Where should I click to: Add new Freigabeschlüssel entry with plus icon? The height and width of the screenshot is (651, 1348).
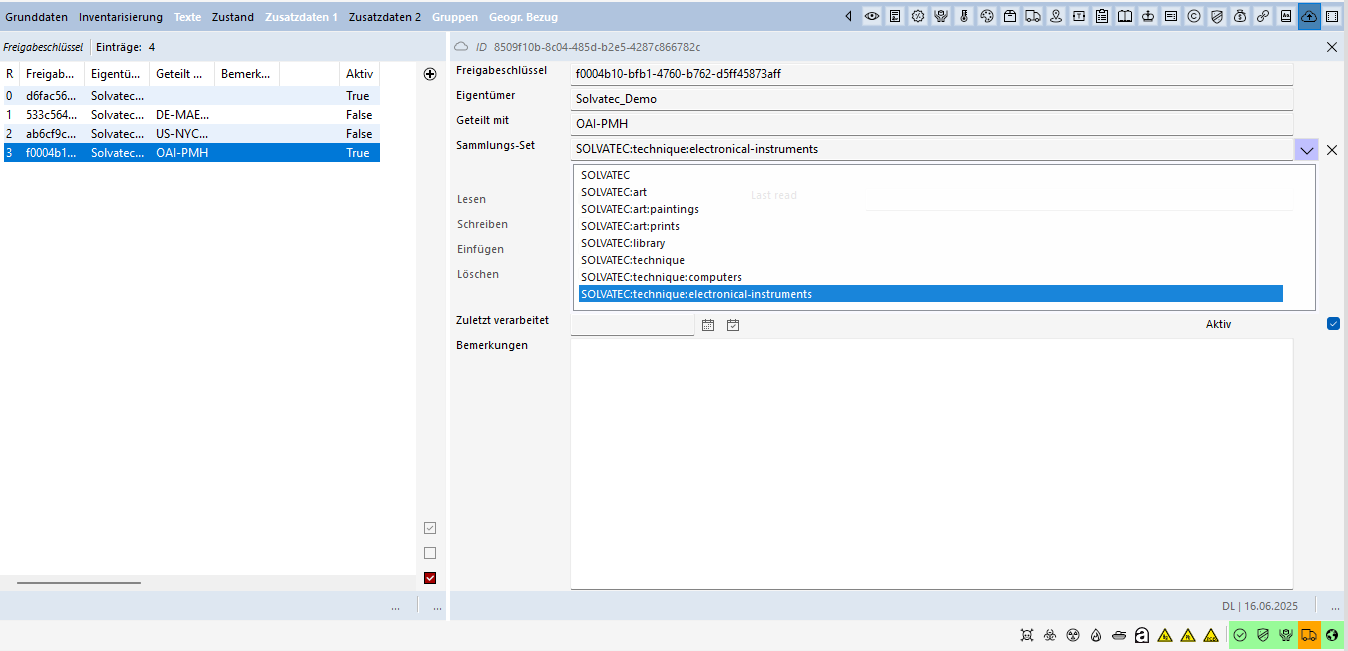[x=430, y=74]
